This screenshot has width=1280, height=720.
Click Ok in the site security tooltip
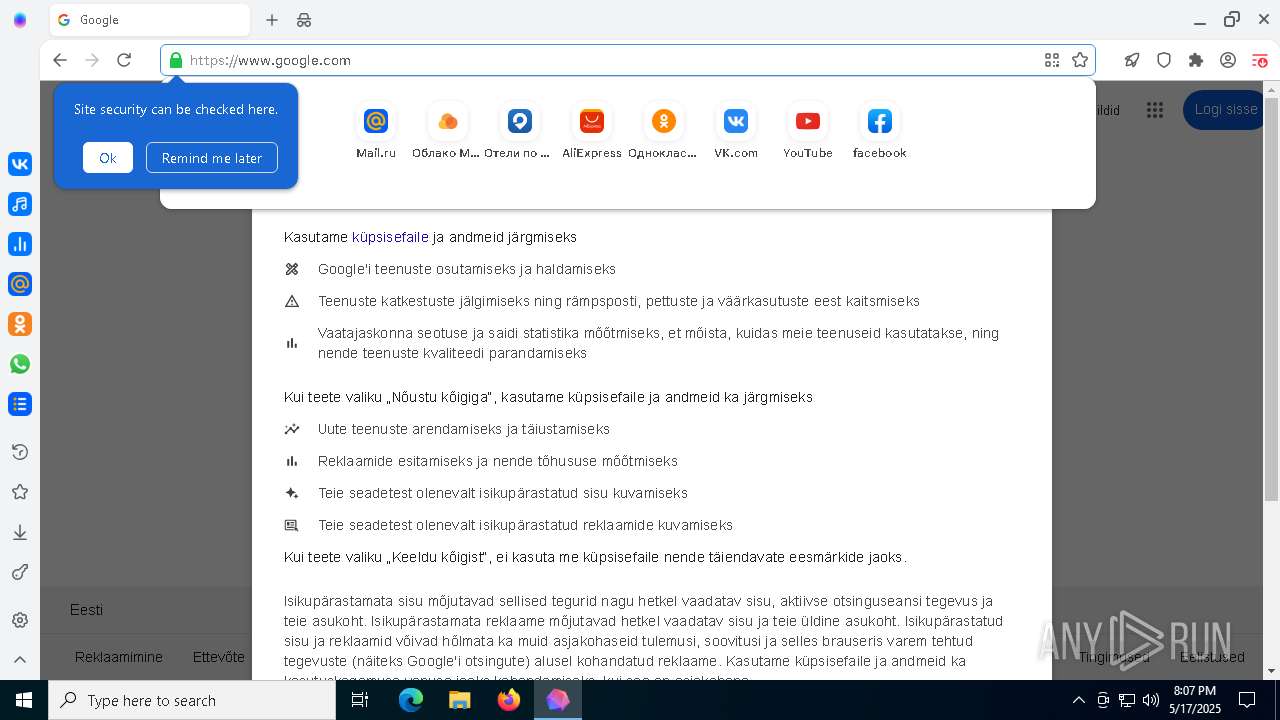(x=108, y=158)
